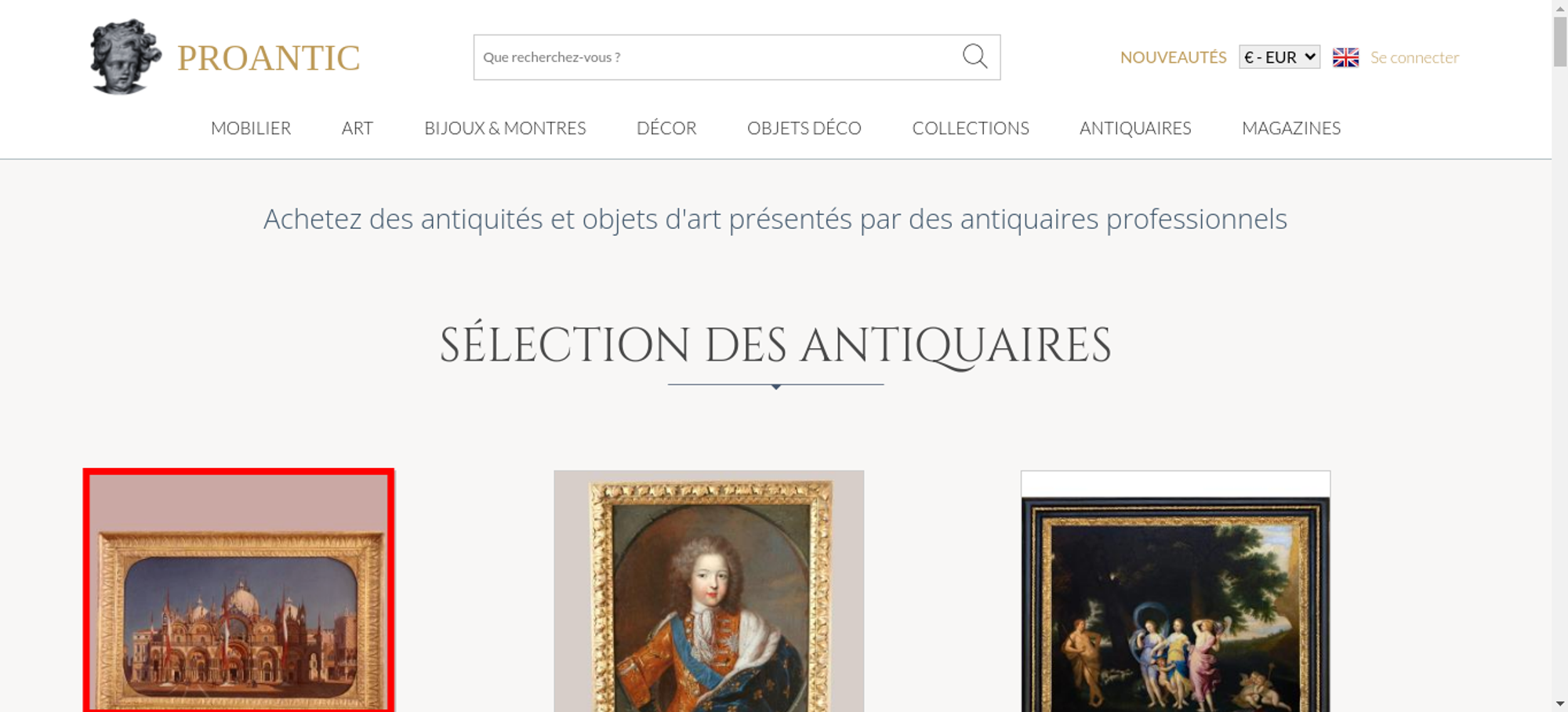Viewport: 1568px width, 712px height.
Task: Go to the MAGAZINES menu
Action: pos(1291,128)
